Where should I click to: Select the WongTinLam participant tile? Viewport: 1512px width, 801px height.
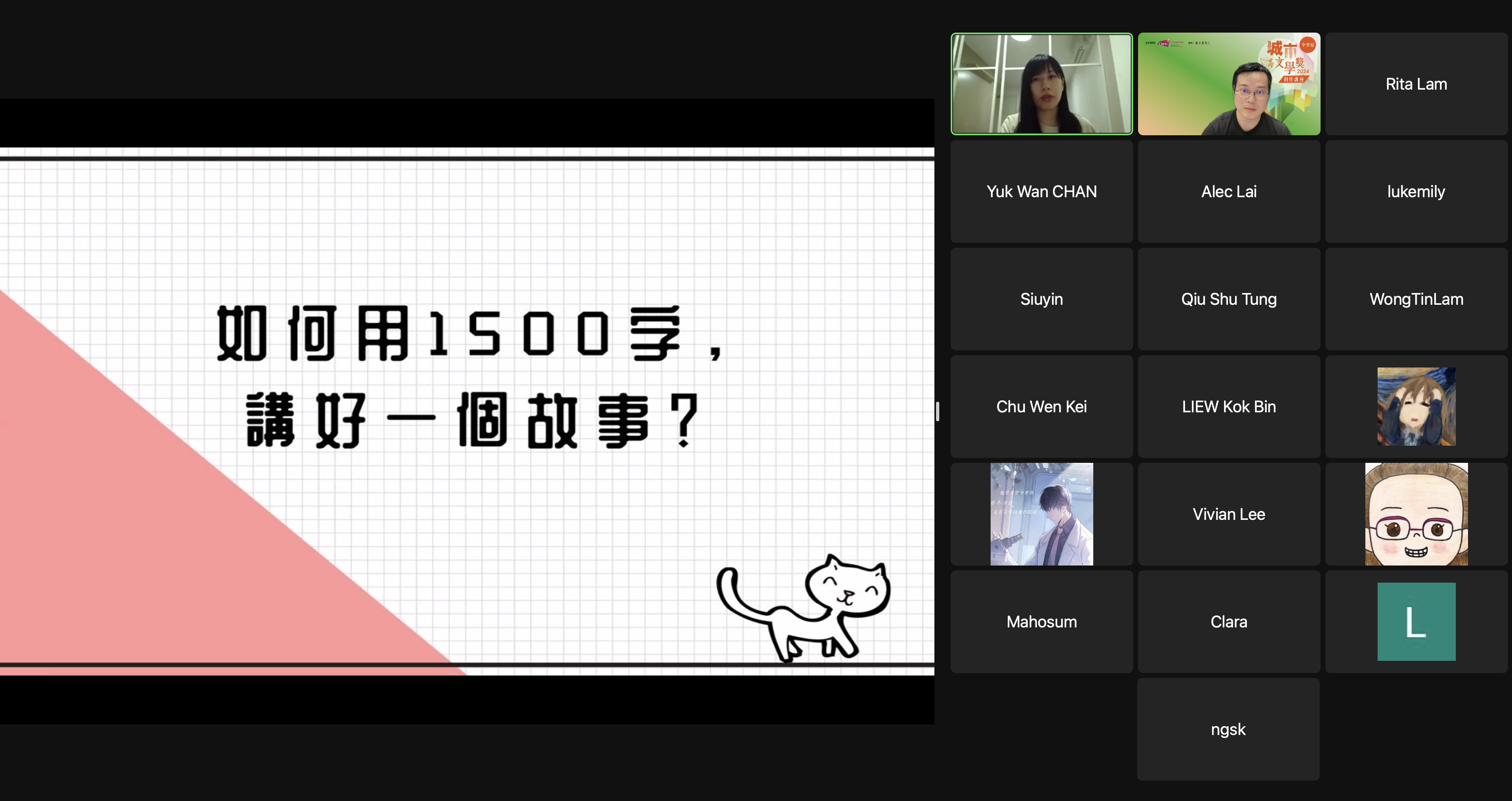point(1416,299)
